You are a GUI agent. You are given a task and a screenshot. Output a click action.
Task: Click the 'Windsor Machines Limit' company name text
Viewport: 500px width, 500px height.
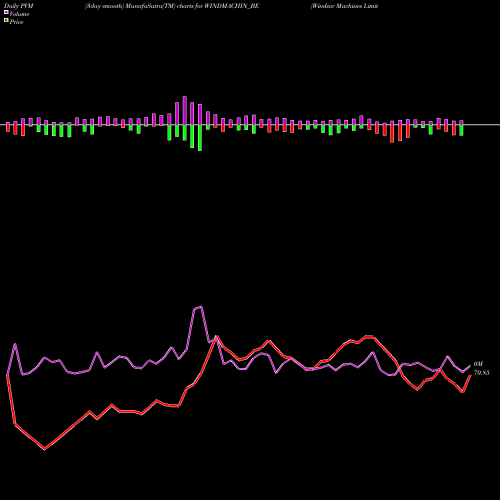coord(344,6)
